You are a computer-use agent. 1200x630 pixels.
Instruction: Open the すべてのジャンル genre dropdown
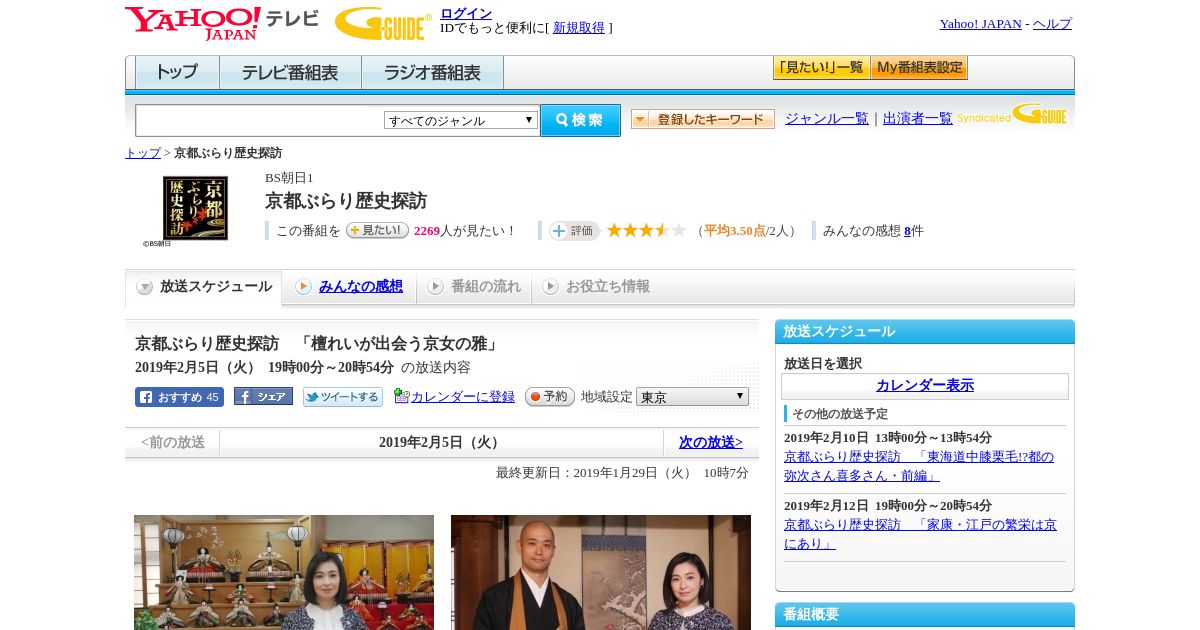pyautogui.click(x=461, y=120)
